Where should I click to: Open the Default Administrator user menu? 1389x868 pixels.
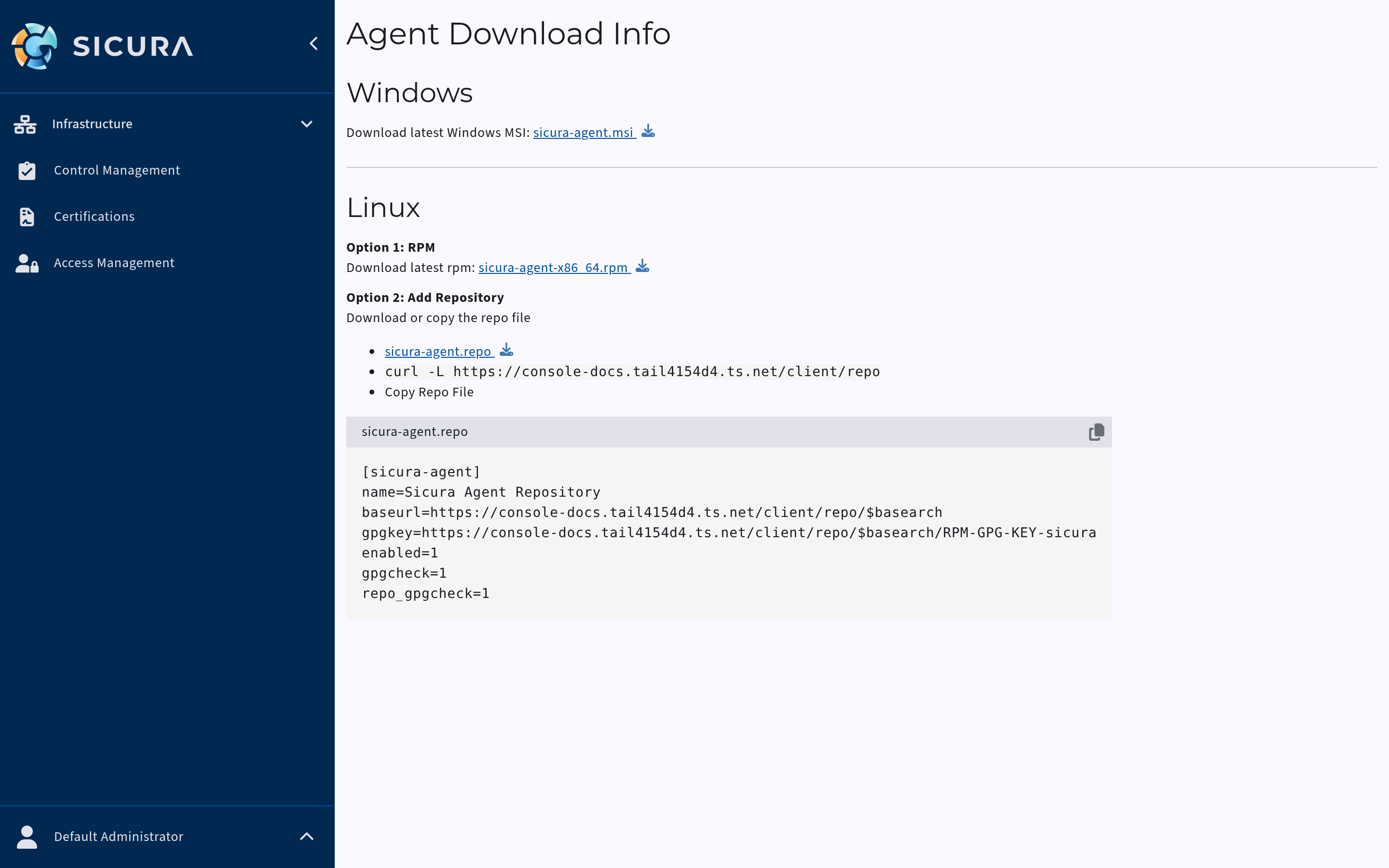point(167,837)
